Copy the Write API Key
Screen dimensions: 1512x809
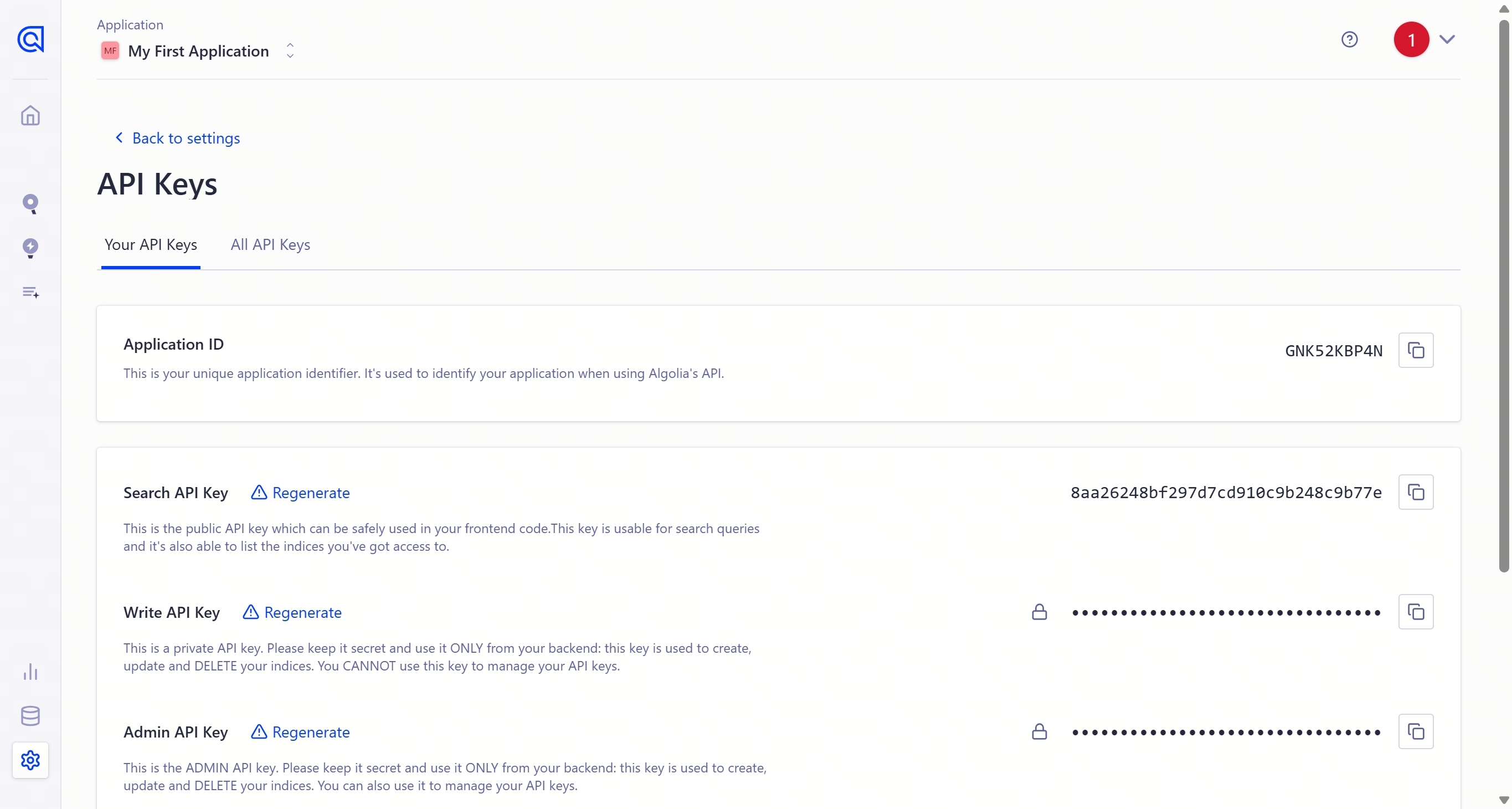[1416, 612]
